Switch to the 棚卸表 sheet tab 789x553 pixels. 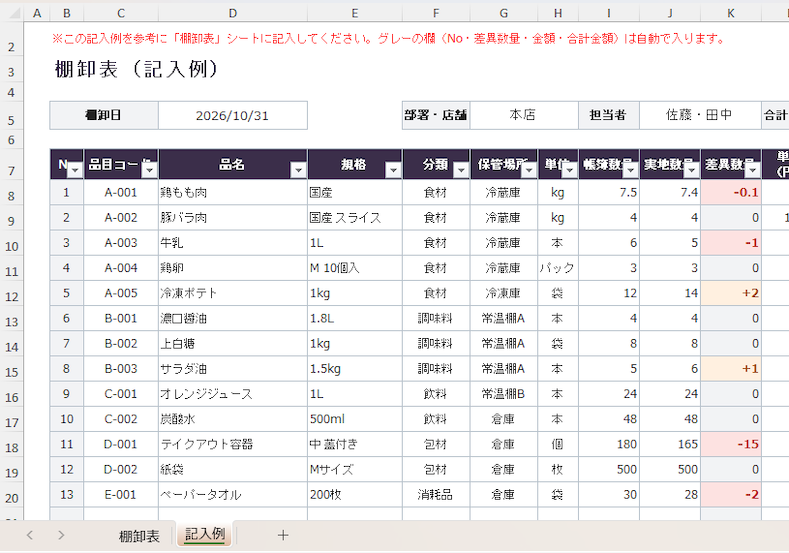139,536
